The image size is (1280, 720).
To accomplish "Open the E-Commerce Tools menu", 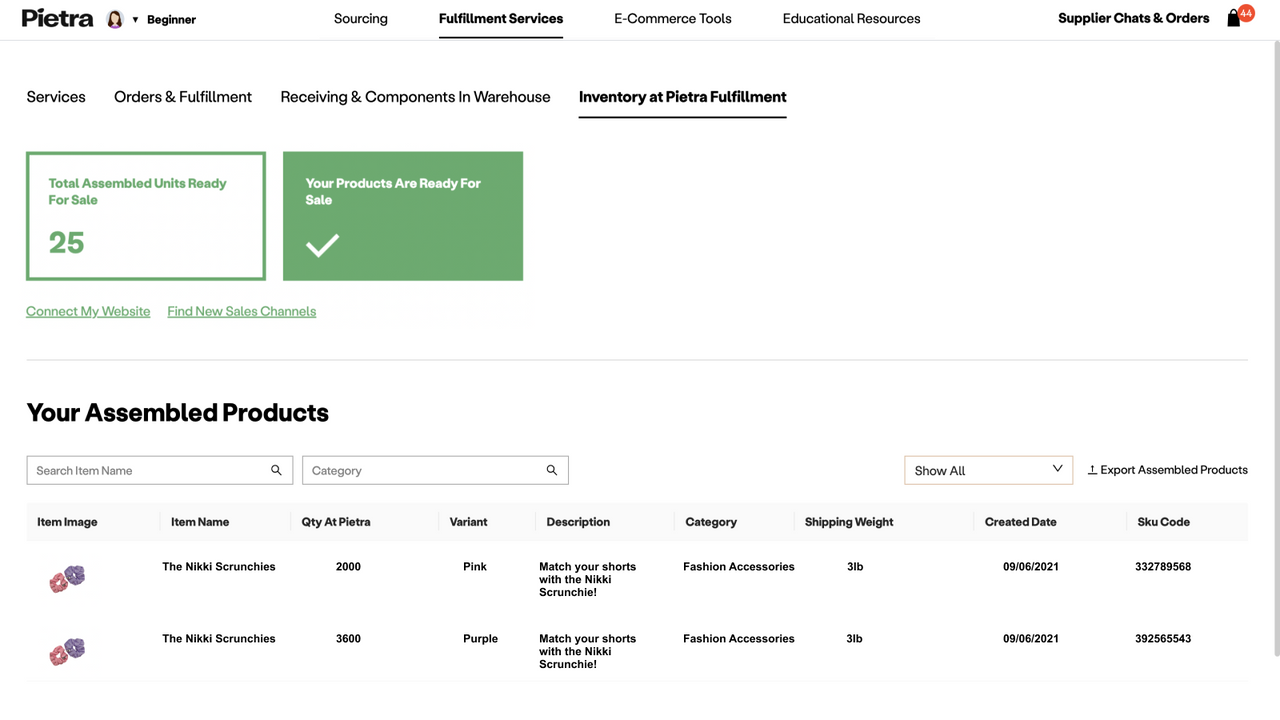I will (672, 18).
